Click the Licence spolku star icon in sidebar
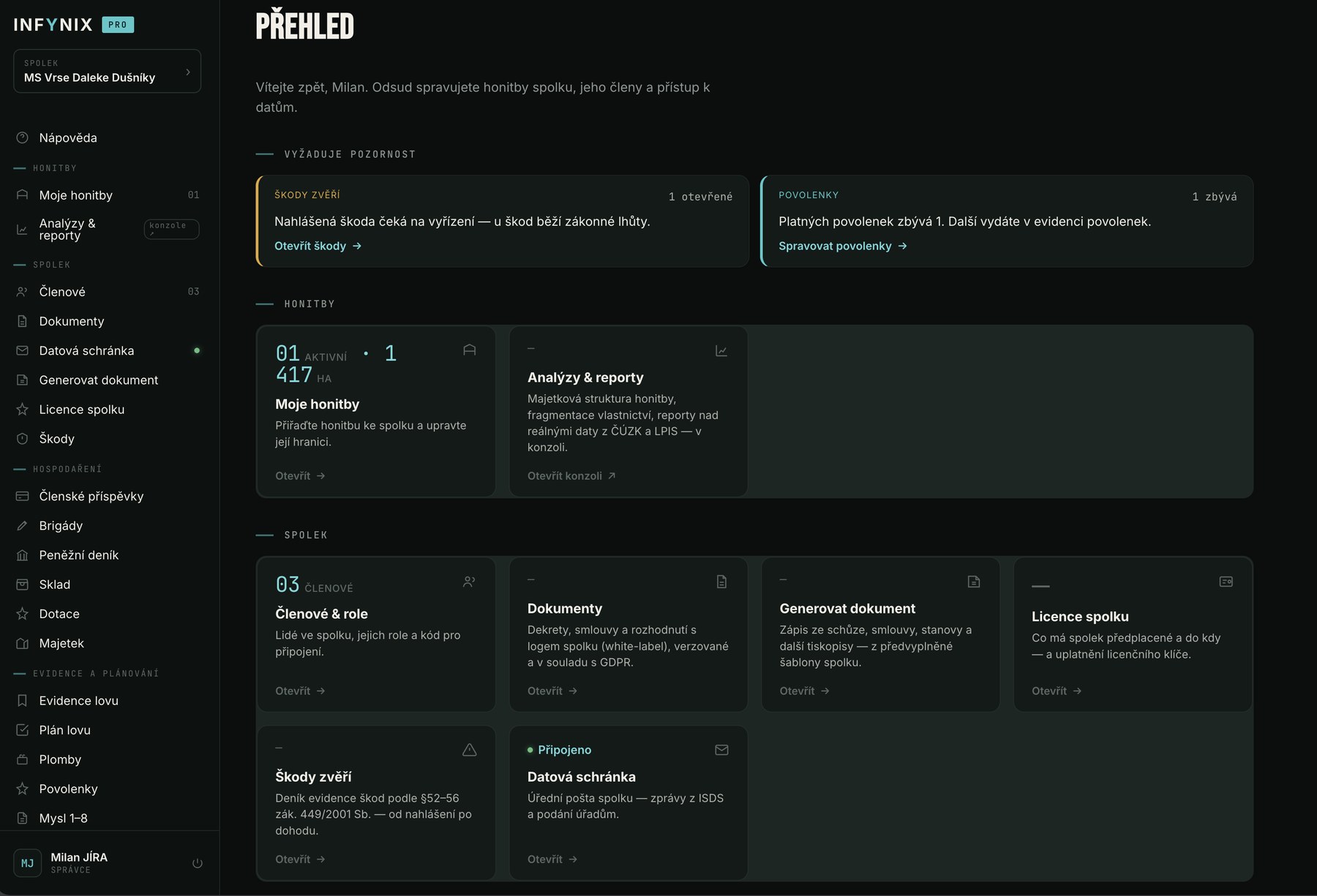Screen dimensions: 1317x896 click(23, 410)
